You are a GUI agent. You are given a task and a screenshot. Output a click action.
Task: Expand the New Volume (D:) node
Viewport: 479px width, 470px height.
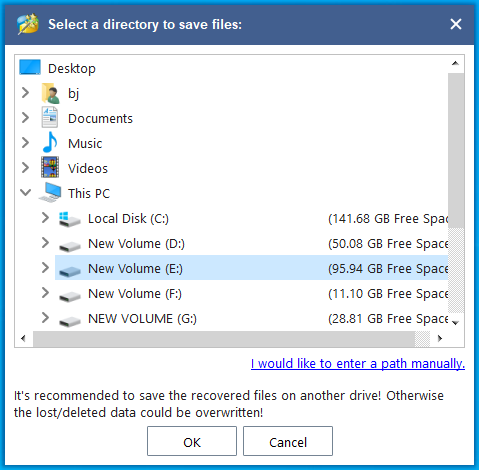[x=45, y=243]
